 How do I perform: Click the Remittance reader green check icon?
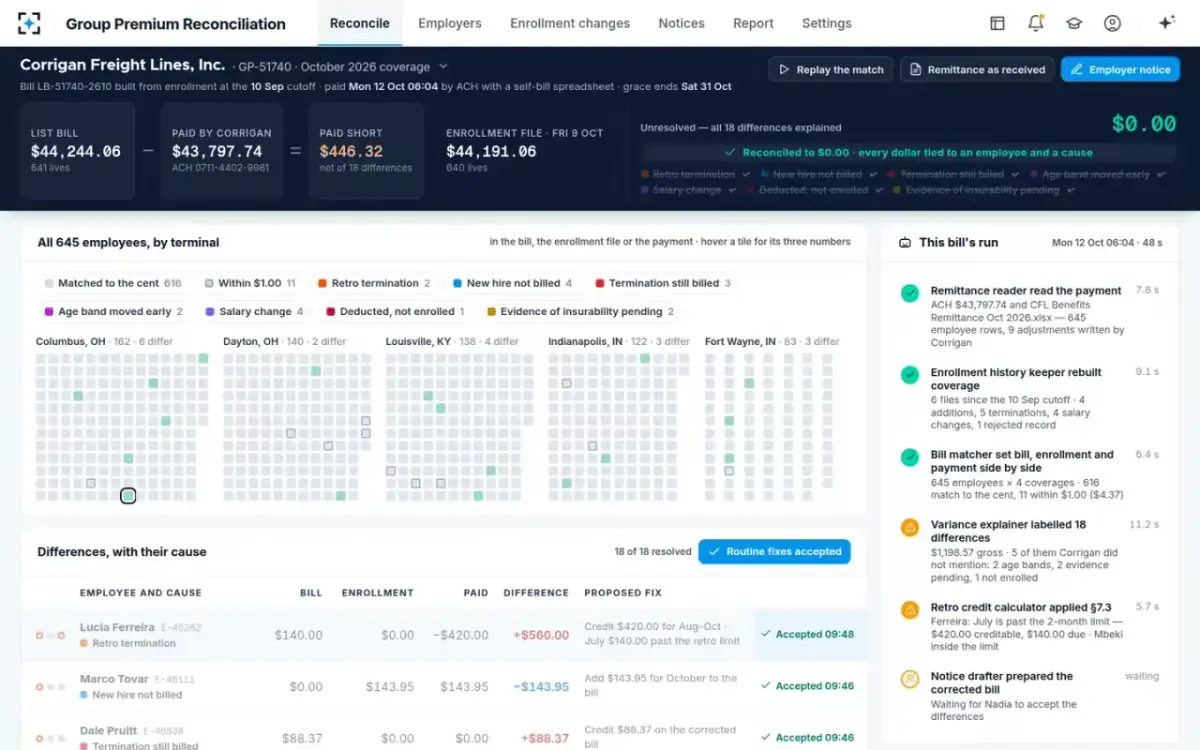coord(910,293)
